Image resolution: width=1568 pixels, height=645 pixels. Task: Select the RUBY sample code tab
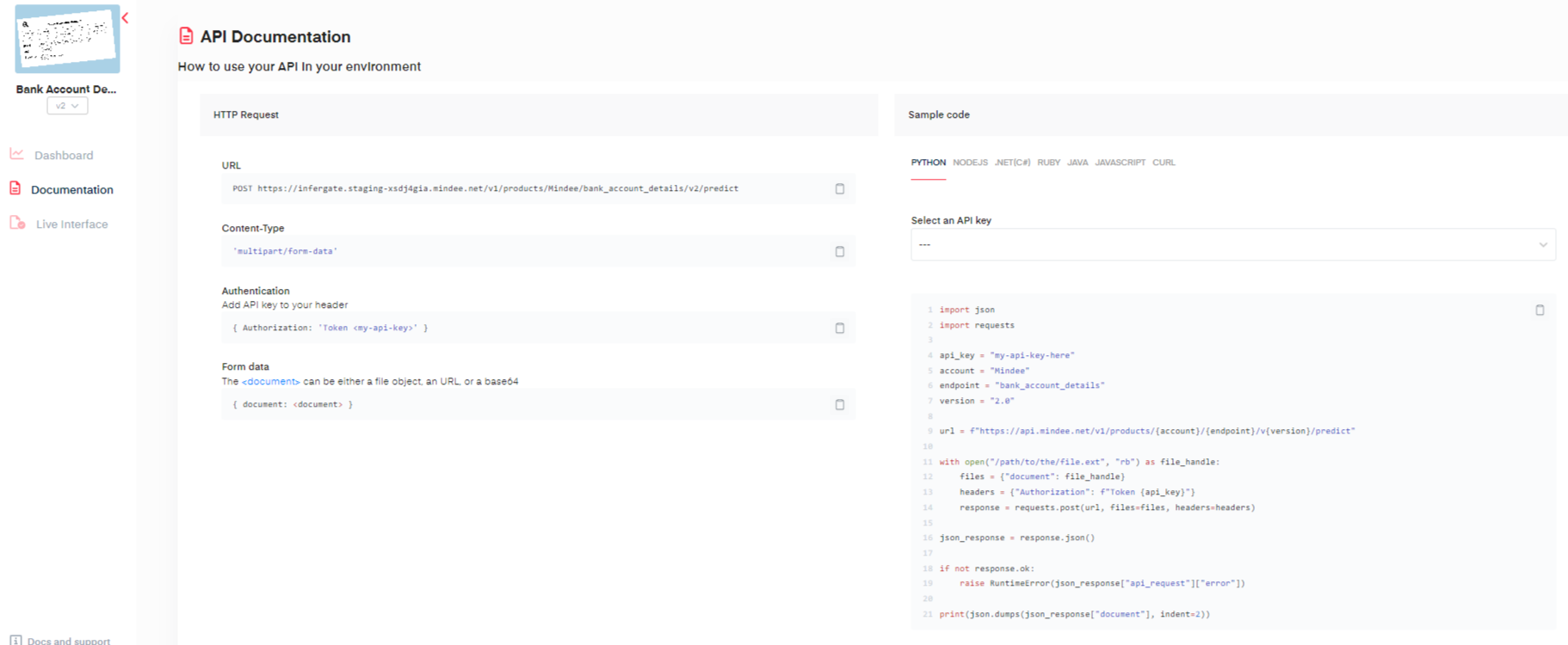(x=1048, y=163)
